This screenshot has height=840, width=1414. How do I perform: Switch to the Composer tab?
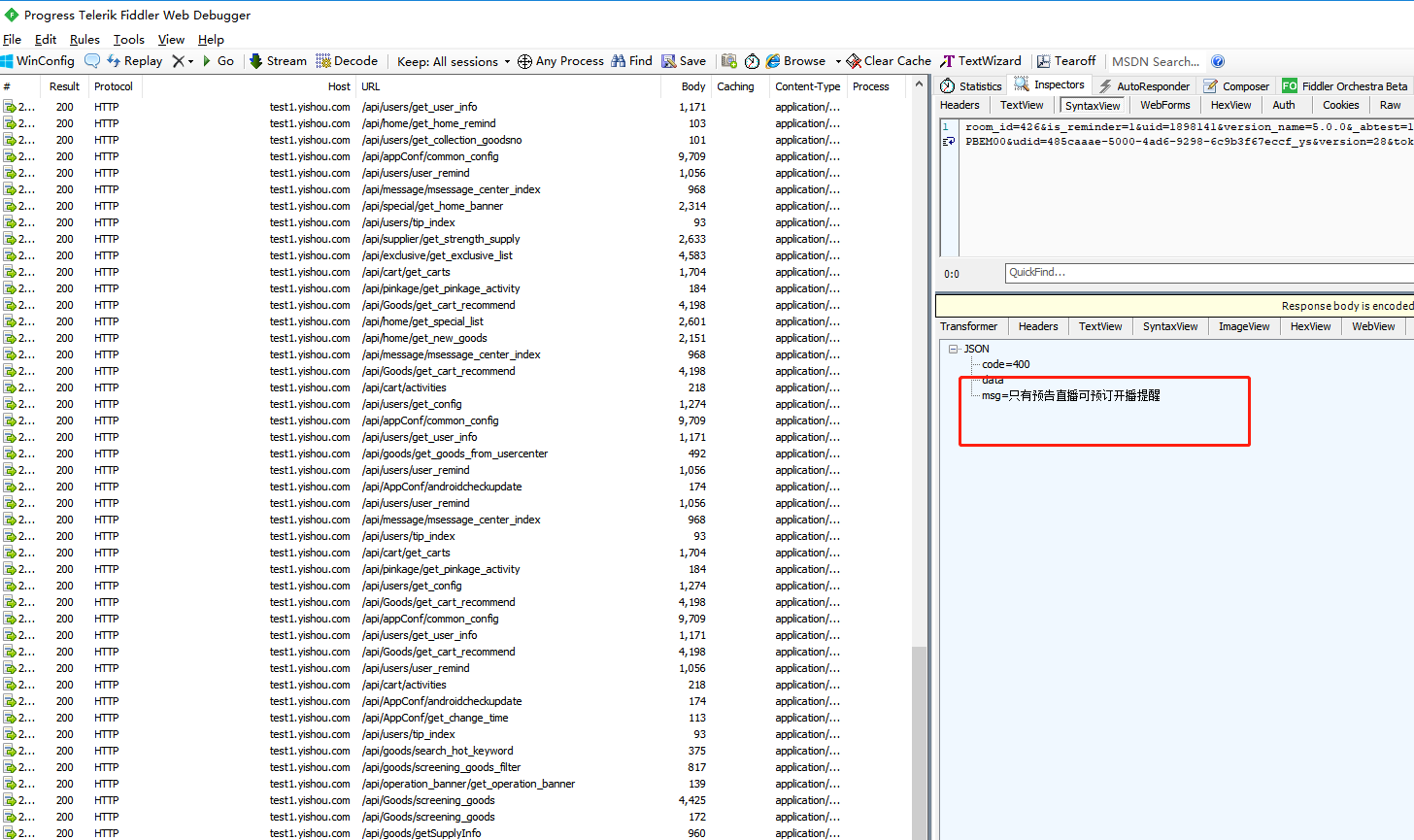point(1236,86)
